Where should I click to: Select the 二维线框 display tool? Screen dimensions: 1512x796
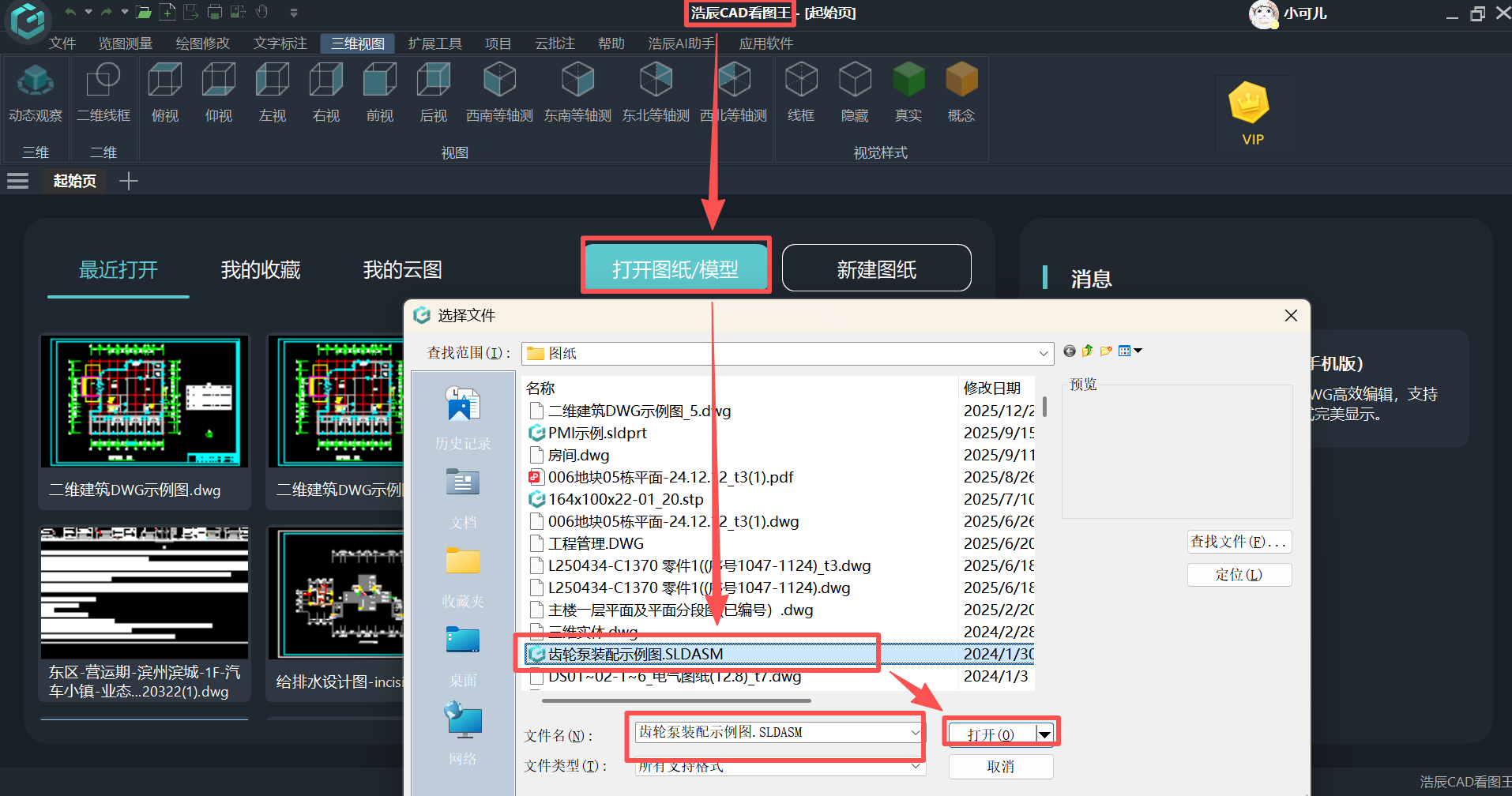(x=103, y=93)
